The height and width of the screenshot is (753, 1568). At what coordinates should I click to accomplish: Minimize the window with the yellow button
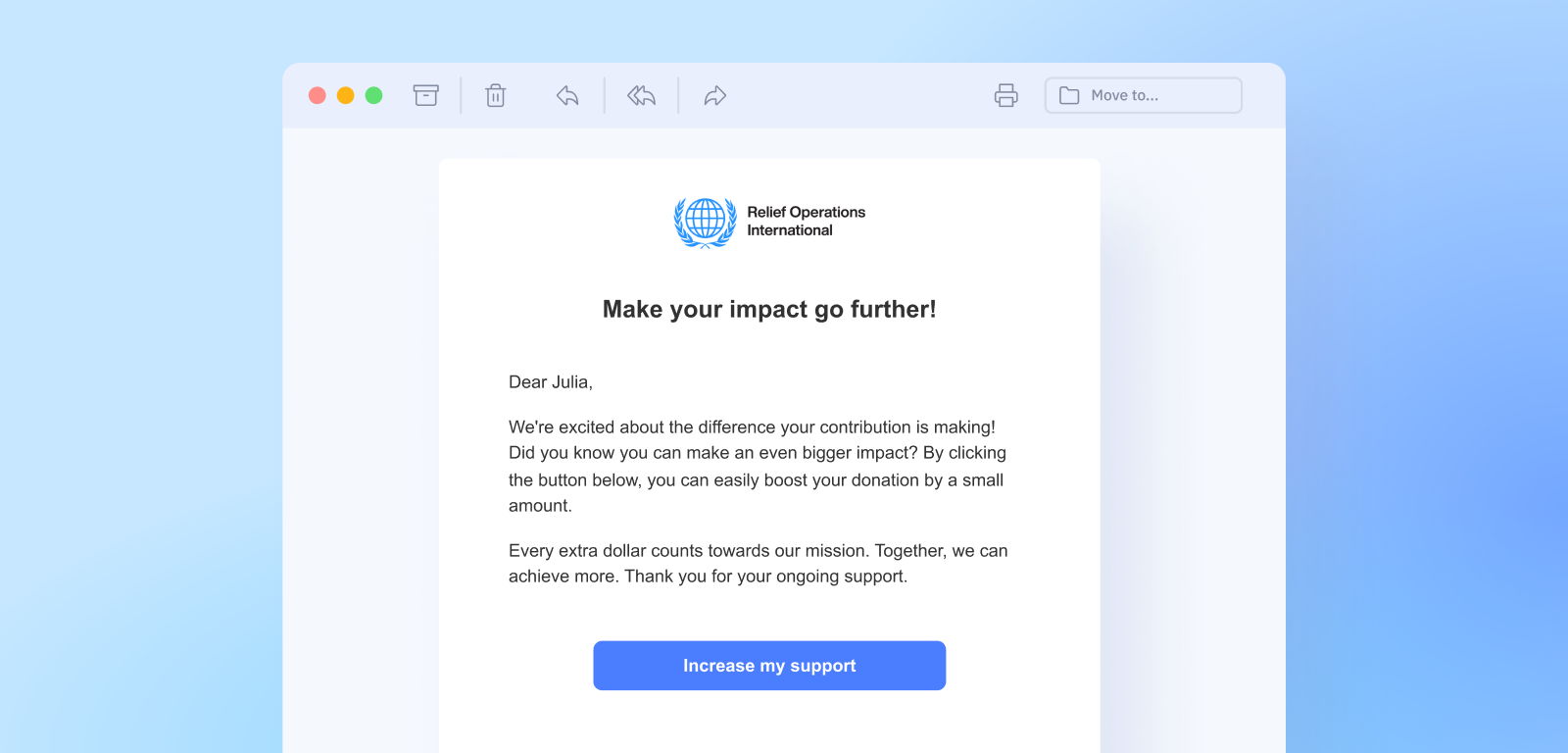tap(346, 95)
